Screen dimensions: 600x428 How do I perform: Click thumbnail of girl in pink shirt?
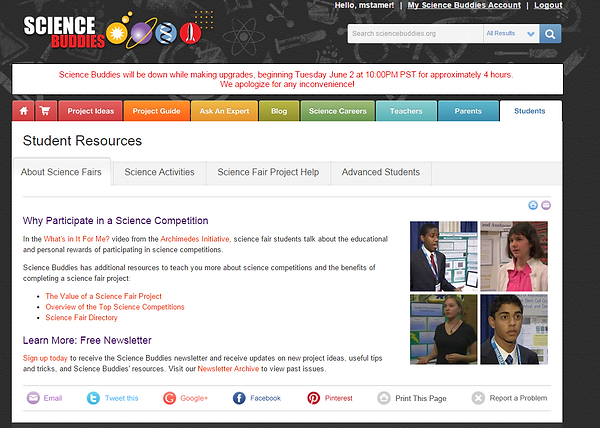514,256
